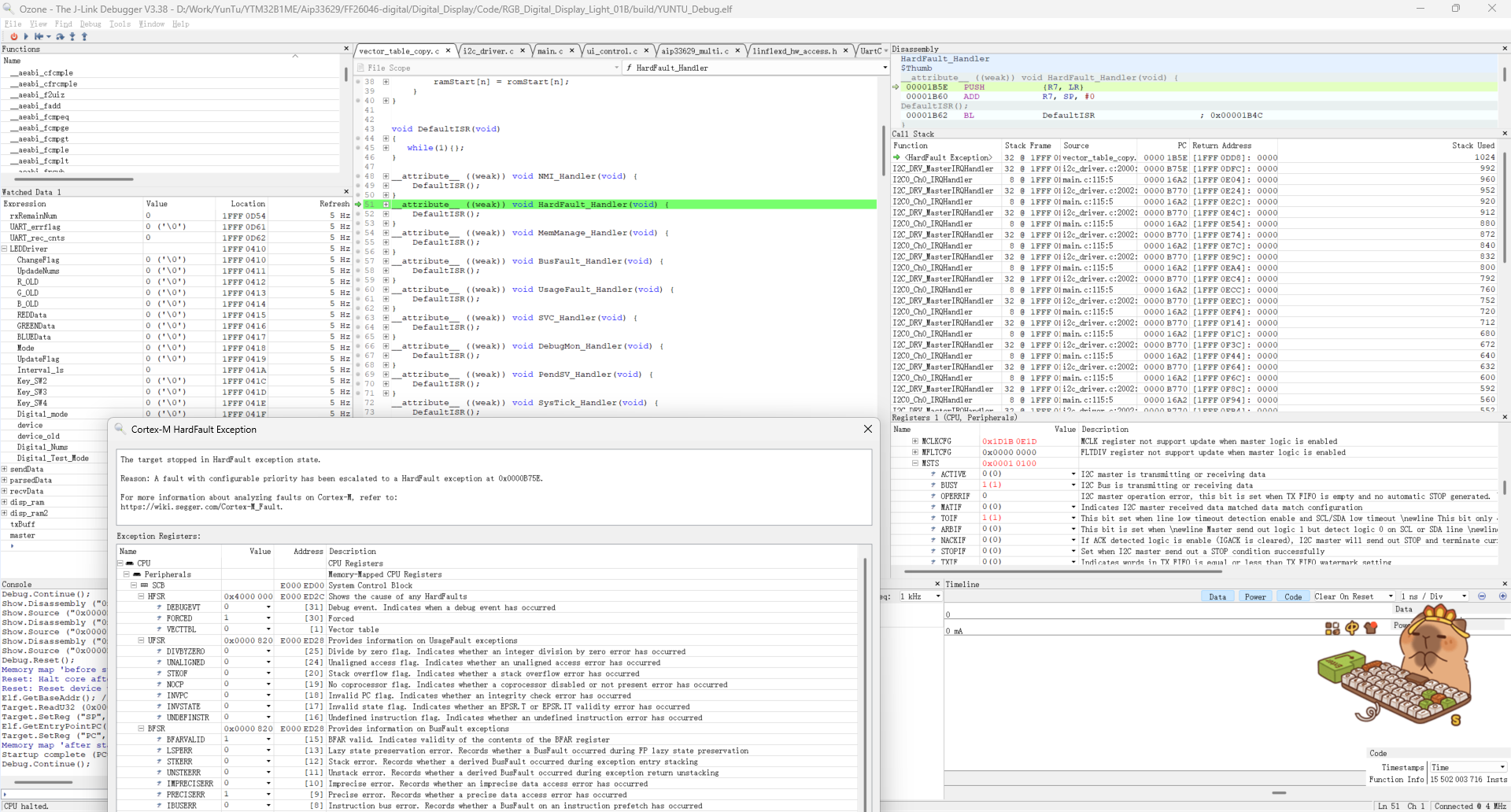The height and width of the screenshot is (812, 1511).
Task: Switch to the main.c source tab
Action: tap(550, 51)
